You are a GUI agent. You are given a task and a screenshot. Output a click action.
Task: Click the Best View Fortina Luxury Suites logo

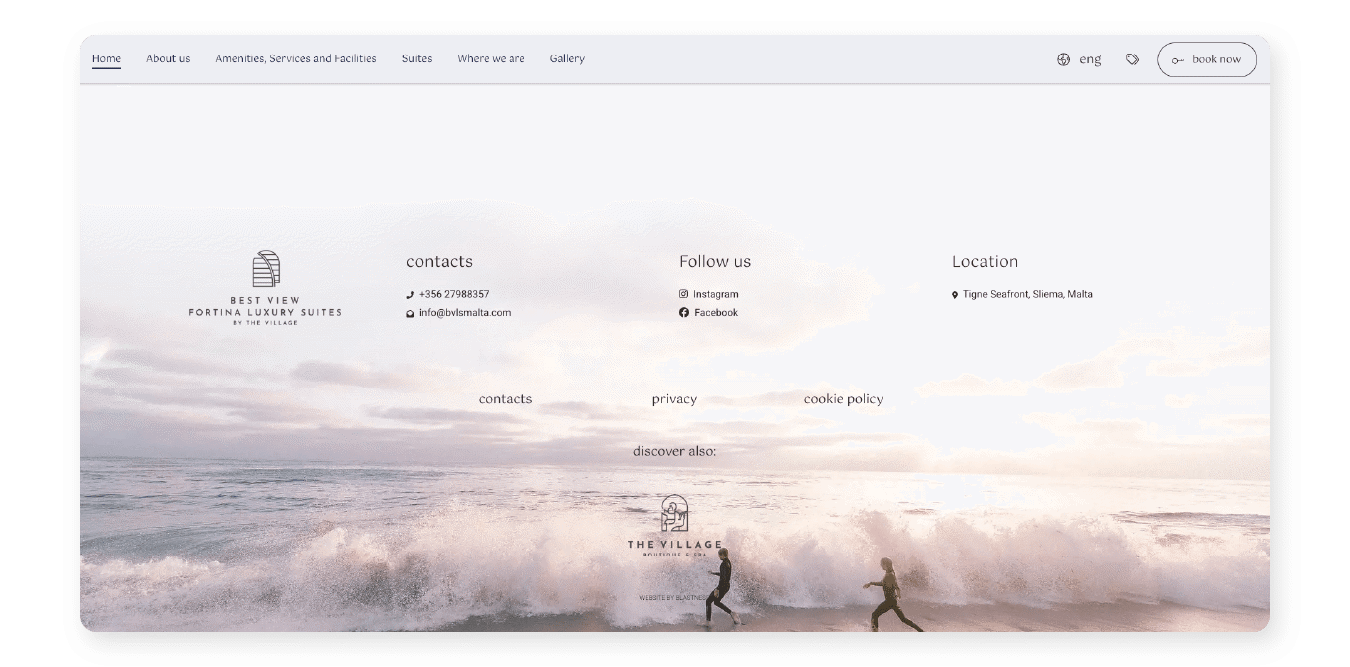coord(265,288)
